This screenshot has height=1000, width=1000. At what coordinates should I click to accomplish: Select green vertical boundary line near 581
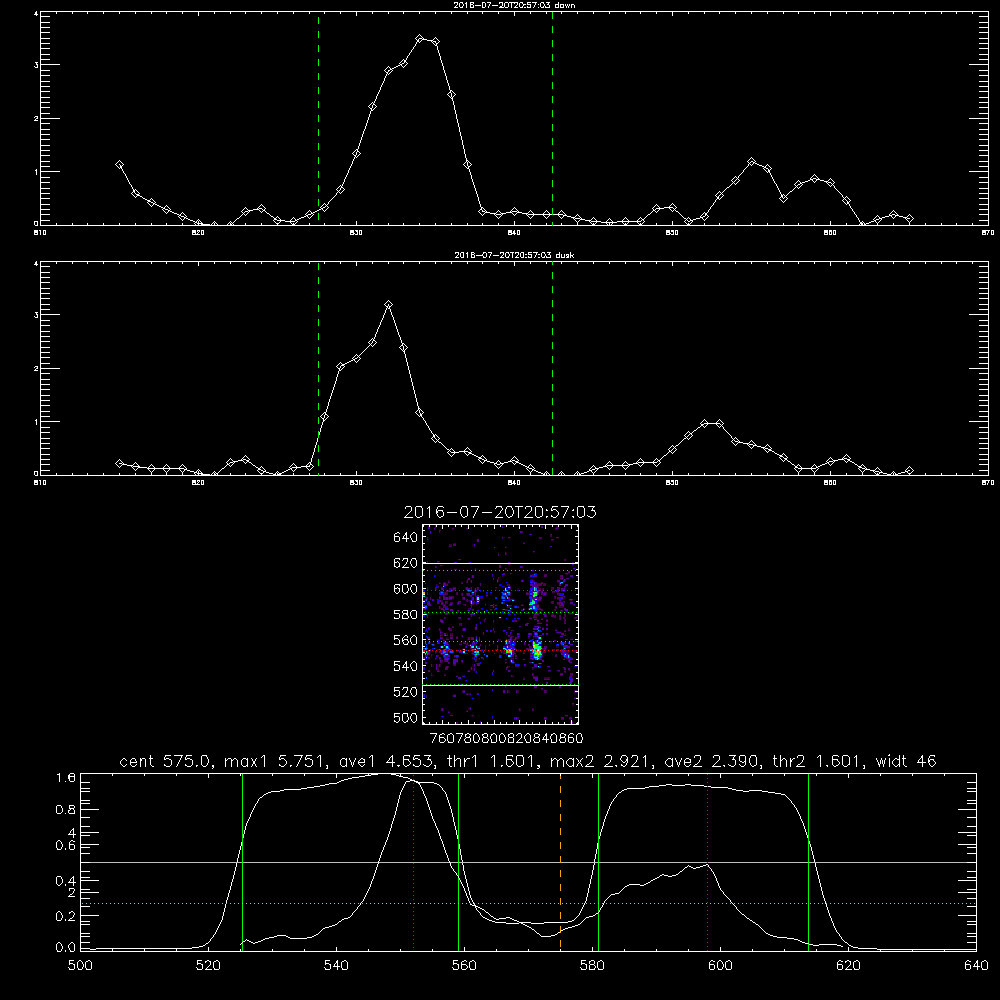598,861
